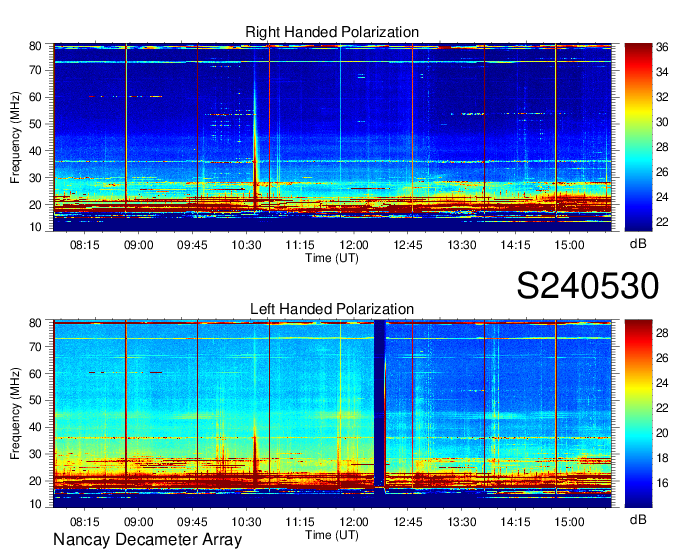The image size is (680, 552).
Task: Click Time (UT) label under Left Handed plot
Action: tap(332, 535)
